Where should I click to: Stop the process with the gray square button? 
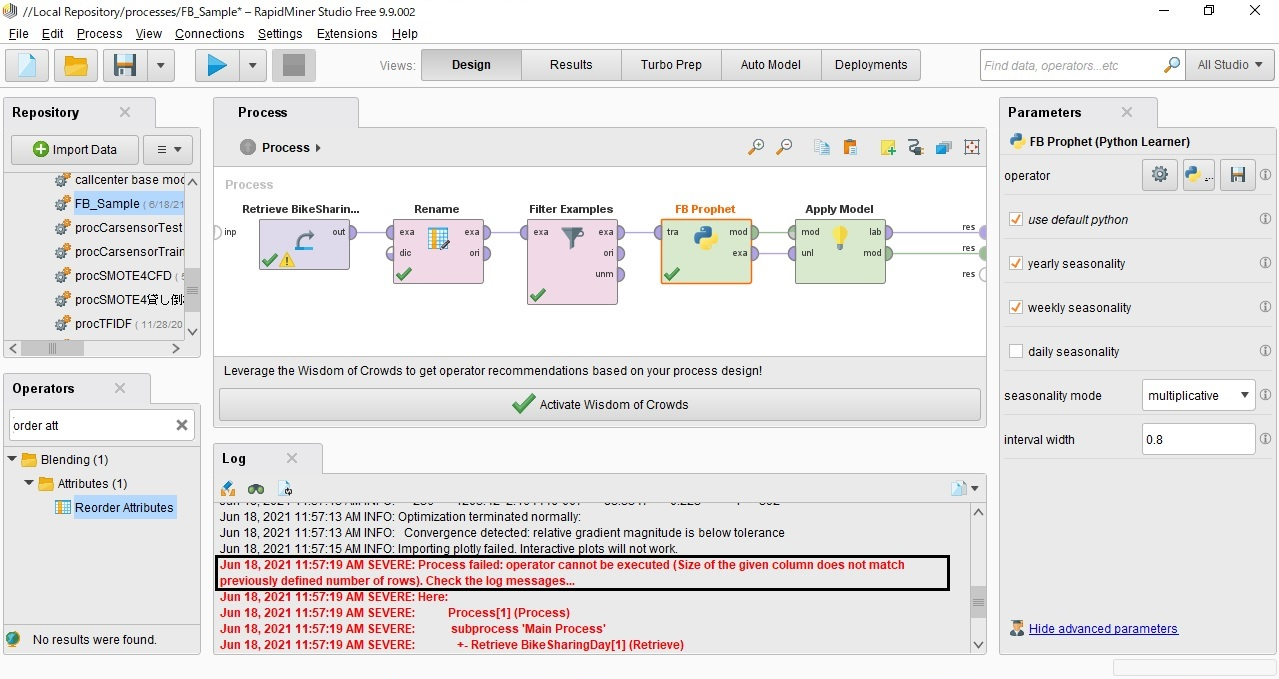click(x=294, y=66)
